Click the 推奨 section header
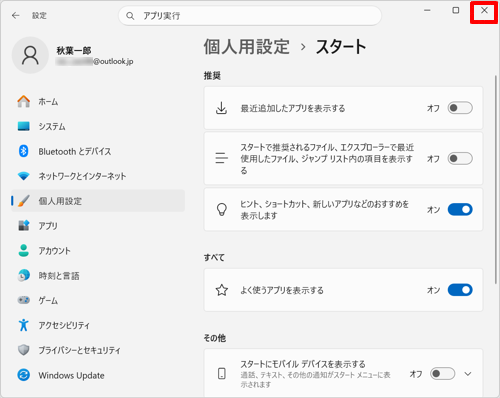 (212, 76)
